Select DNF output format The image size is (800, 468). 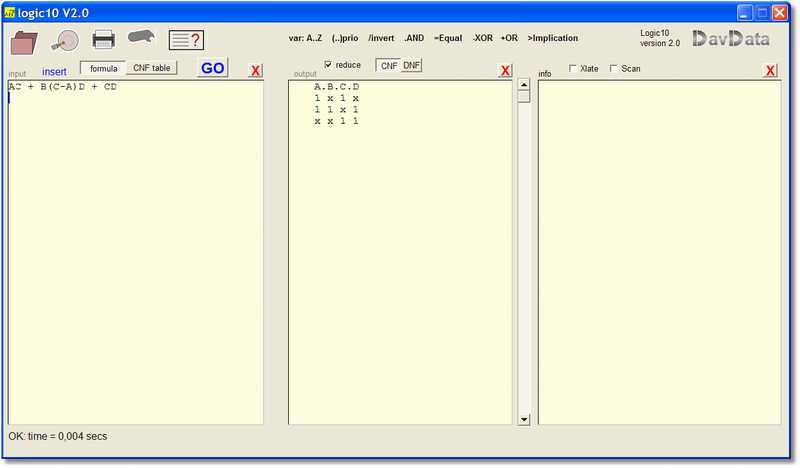click(411, 66)
